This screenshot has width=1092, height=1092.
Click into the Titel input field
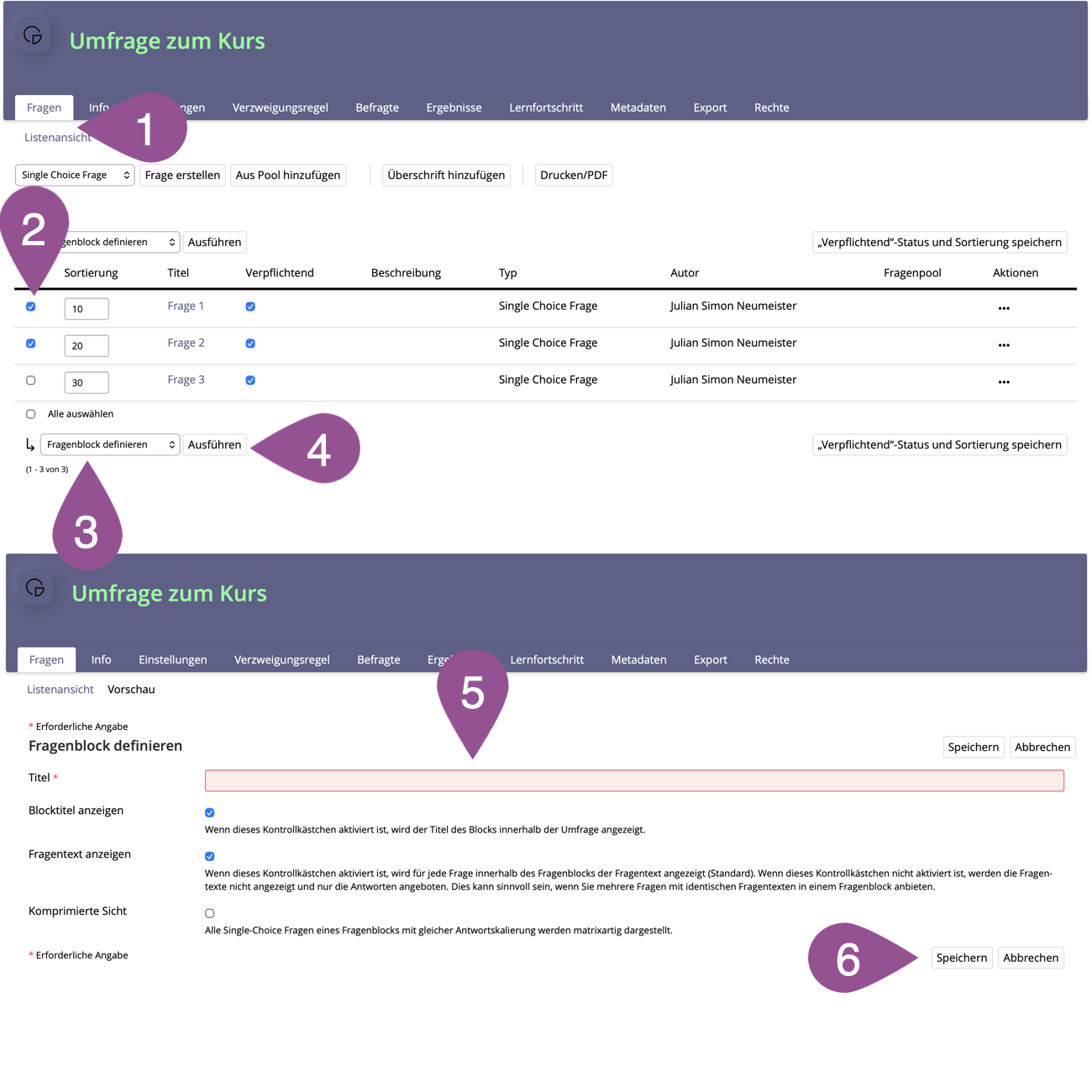(634, 780)
